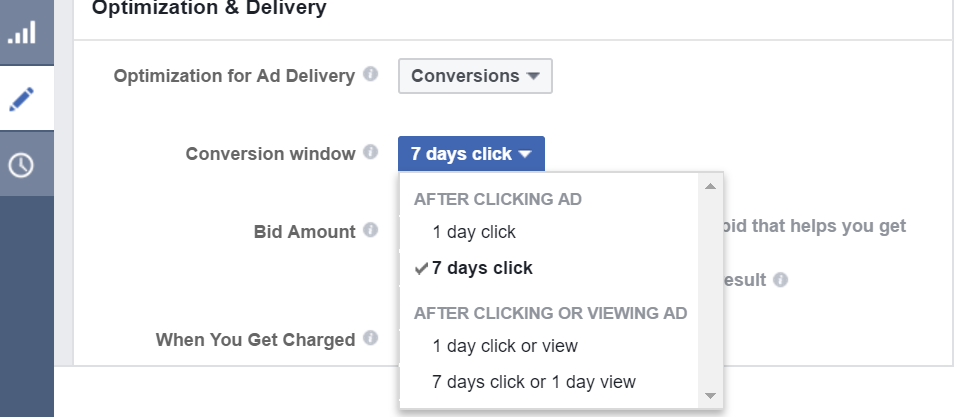Click the Conversion window label text
Screen dimensions: 954x417
[x=270, y=153]
